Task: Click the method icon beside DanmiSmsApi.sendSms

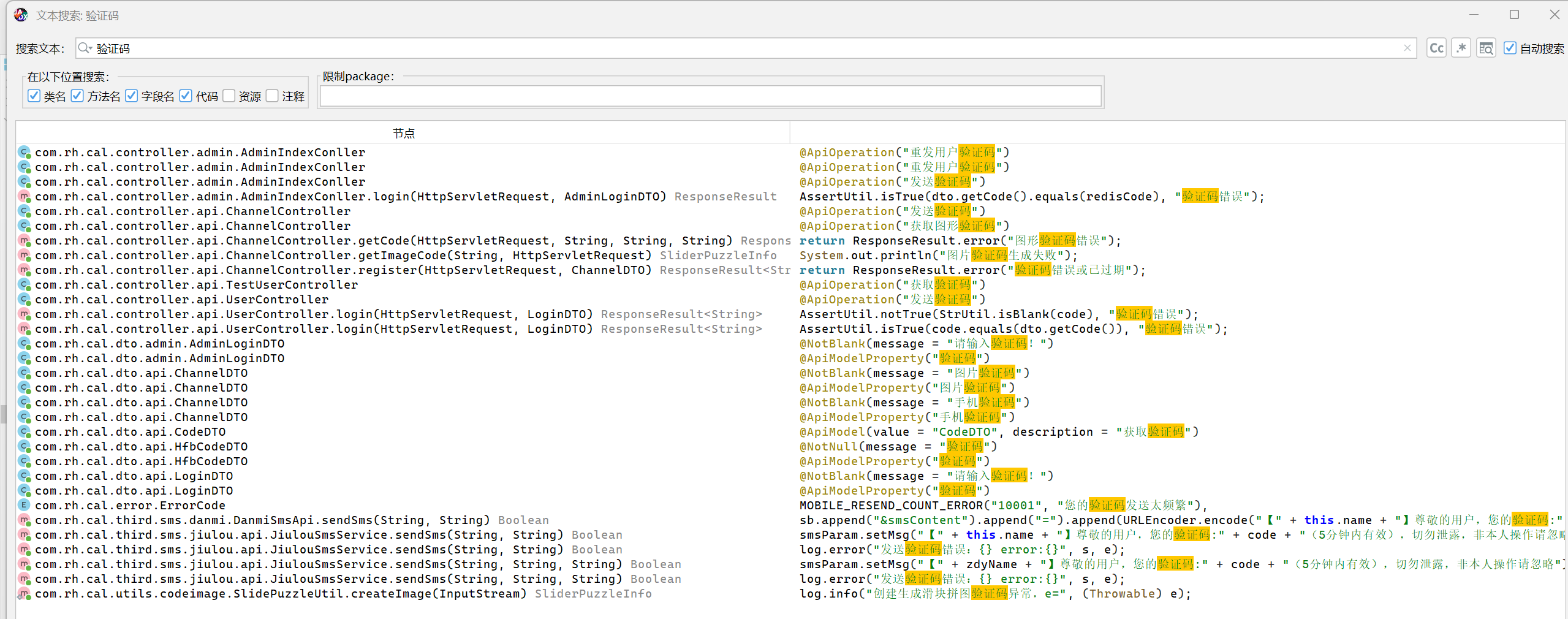Action: (24, 520)
